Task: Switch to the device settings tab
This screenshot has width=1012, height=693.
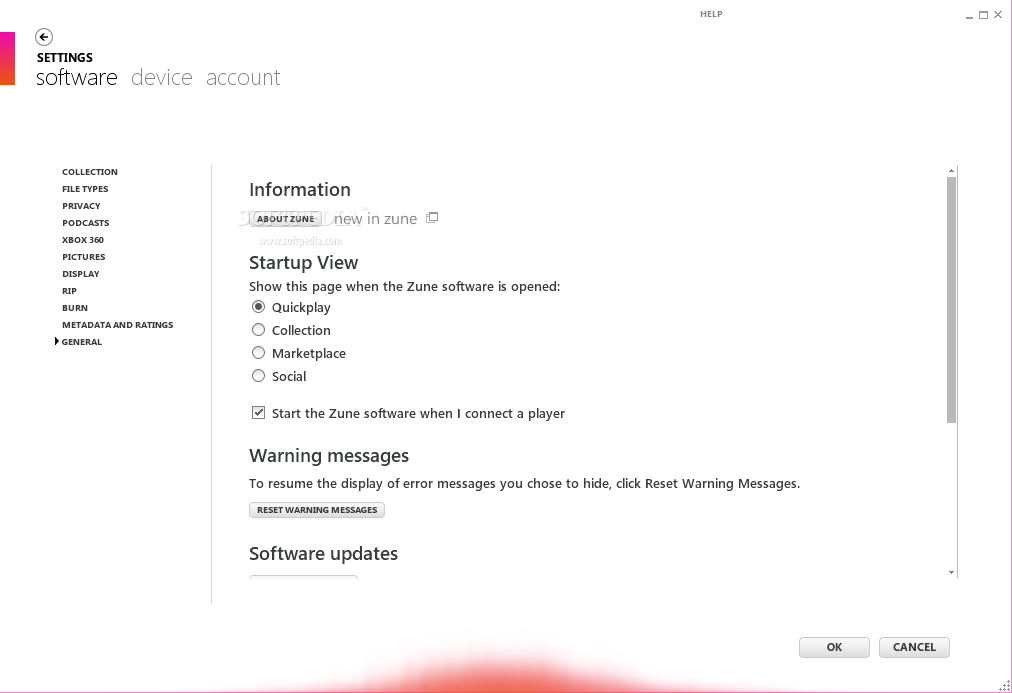Action: point(161,77)
